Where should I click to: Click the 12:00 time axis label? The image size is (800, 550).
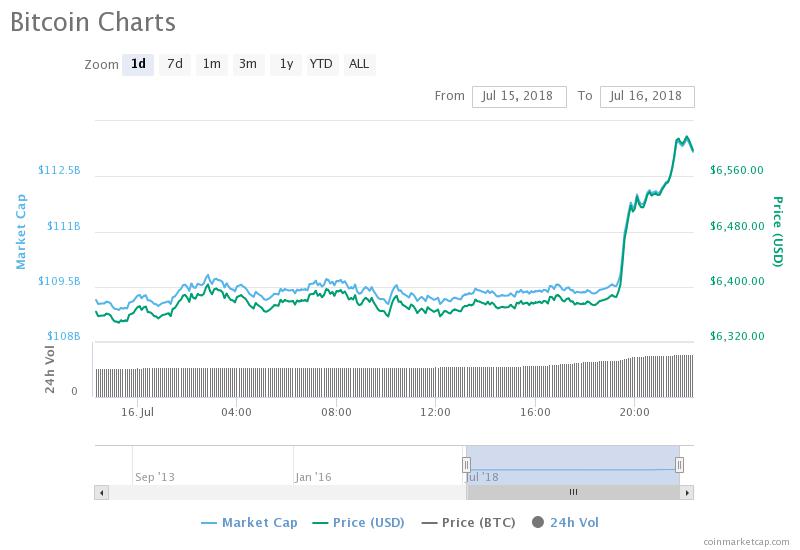tap(435, 412)
